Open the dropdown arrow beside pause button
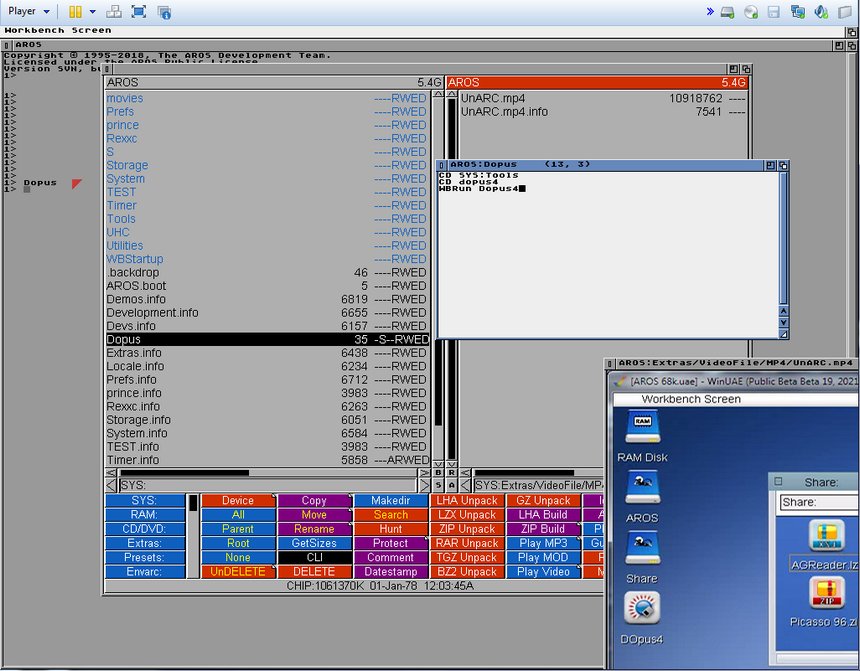Image resolution: width=860 pixels, height=671 pixels. pyautogui.click(x=92, y=12)
